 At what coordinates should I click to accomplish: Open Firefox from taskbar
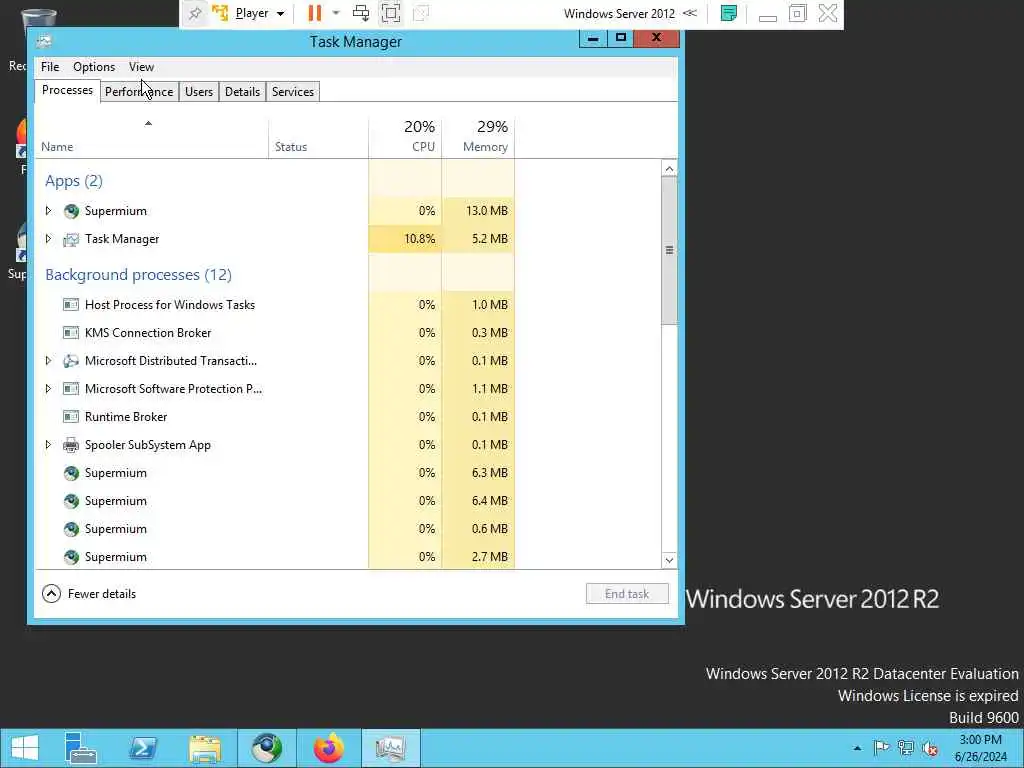[328, 748]
